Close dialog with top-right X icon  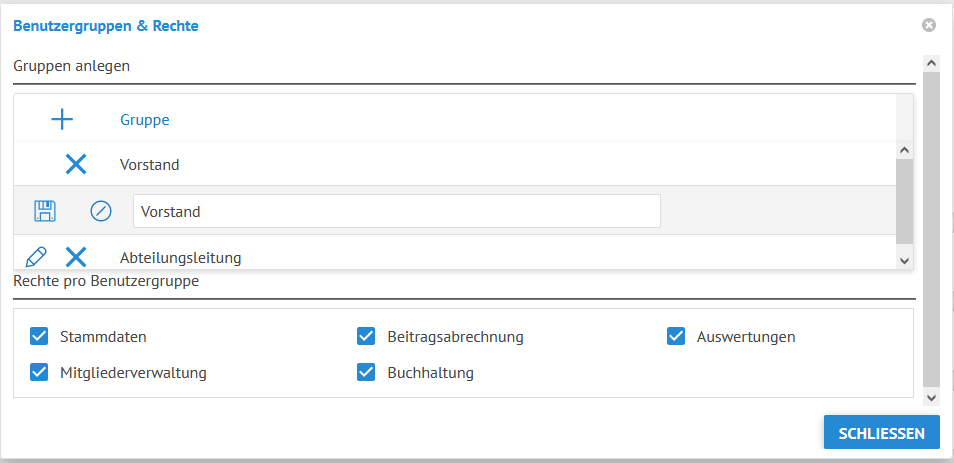(928, 25)
